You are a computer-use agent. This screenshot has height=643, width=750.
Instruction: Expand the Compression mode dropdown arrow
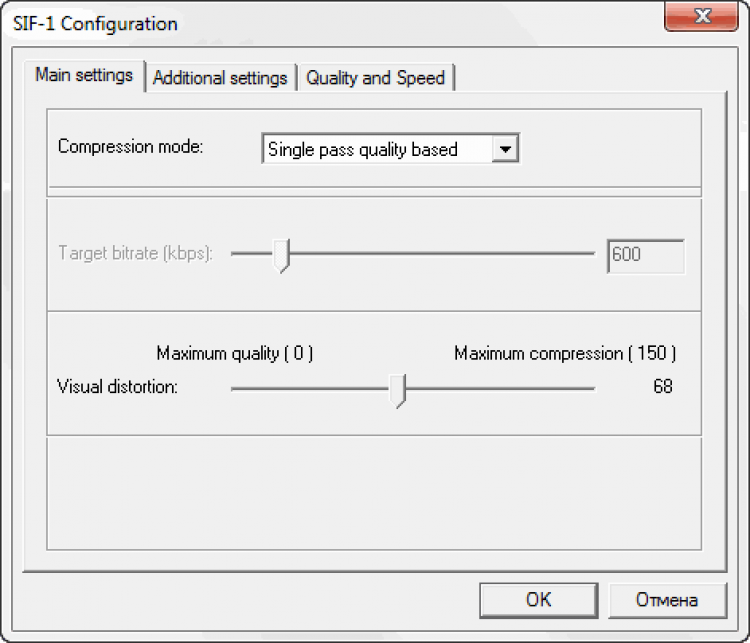[x=506, y=150]
